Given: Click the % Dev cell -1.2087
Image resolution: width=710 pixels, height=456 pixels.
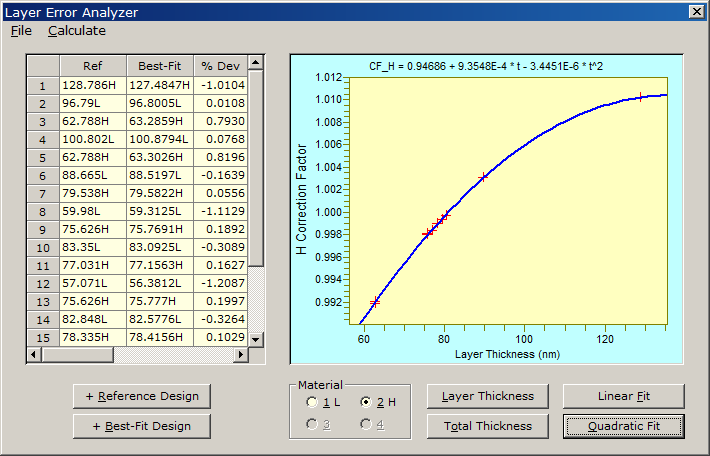Looking at the screenshot, I should click(x=221, y=283).
